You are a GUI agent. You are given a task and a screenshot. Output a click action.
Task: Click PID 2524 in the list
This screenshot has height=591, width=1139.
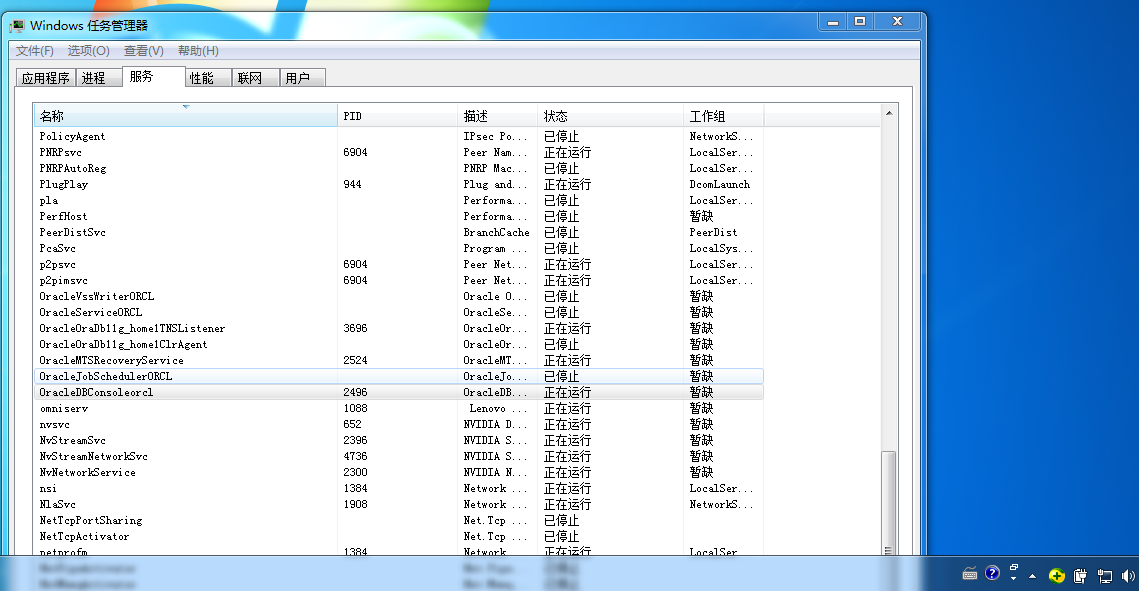click(x=355, y=360)
